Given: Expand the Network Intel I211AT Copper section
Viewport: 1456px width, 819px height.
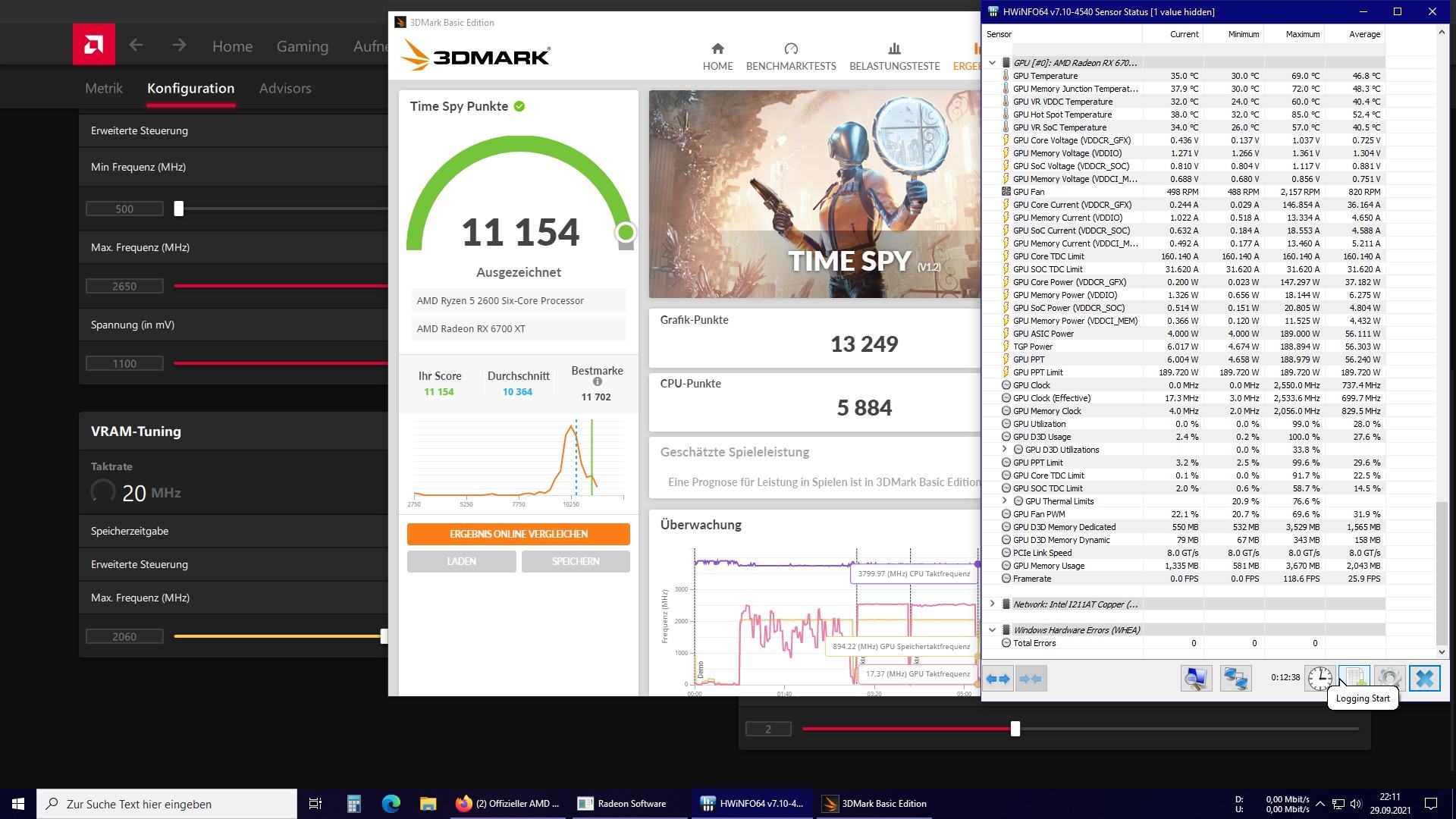Looking at the screenshot, I should click(x=992, y=604).
